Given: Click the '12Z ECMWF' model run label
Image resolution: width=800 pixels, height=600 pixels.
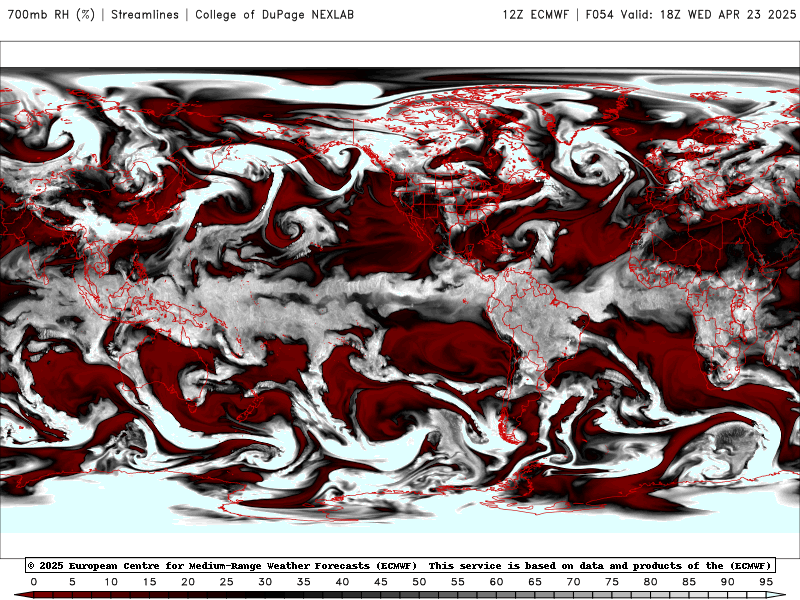Looking at the screenshot, I should click(x=535, y=15).
